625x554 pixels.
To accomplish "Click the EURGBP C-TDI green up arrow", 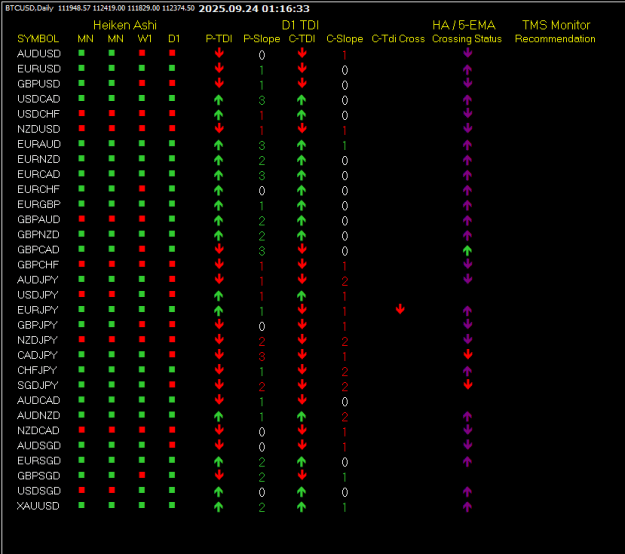I will [x=301, y=205].
